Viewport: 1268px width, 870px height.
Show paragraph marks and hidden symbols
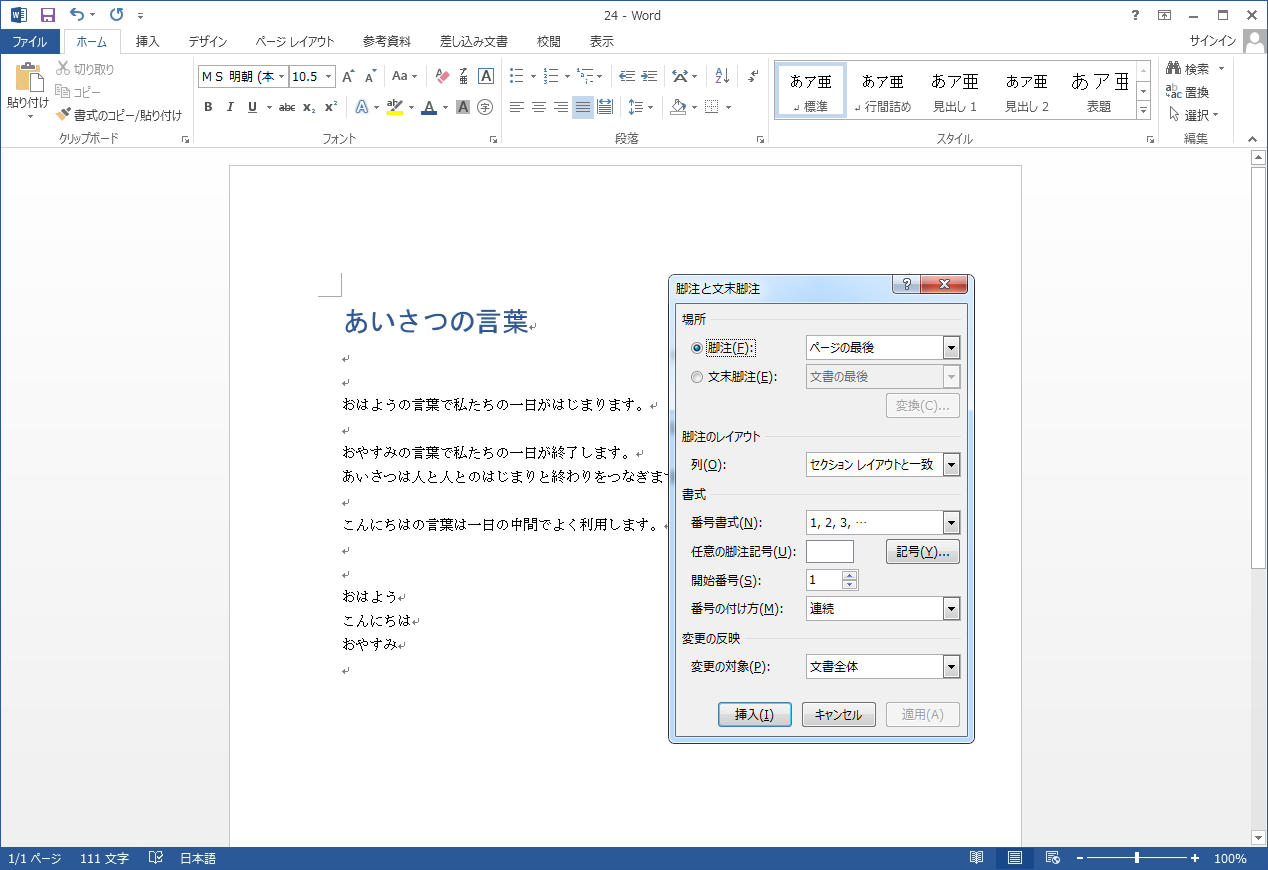click(754, 76)
